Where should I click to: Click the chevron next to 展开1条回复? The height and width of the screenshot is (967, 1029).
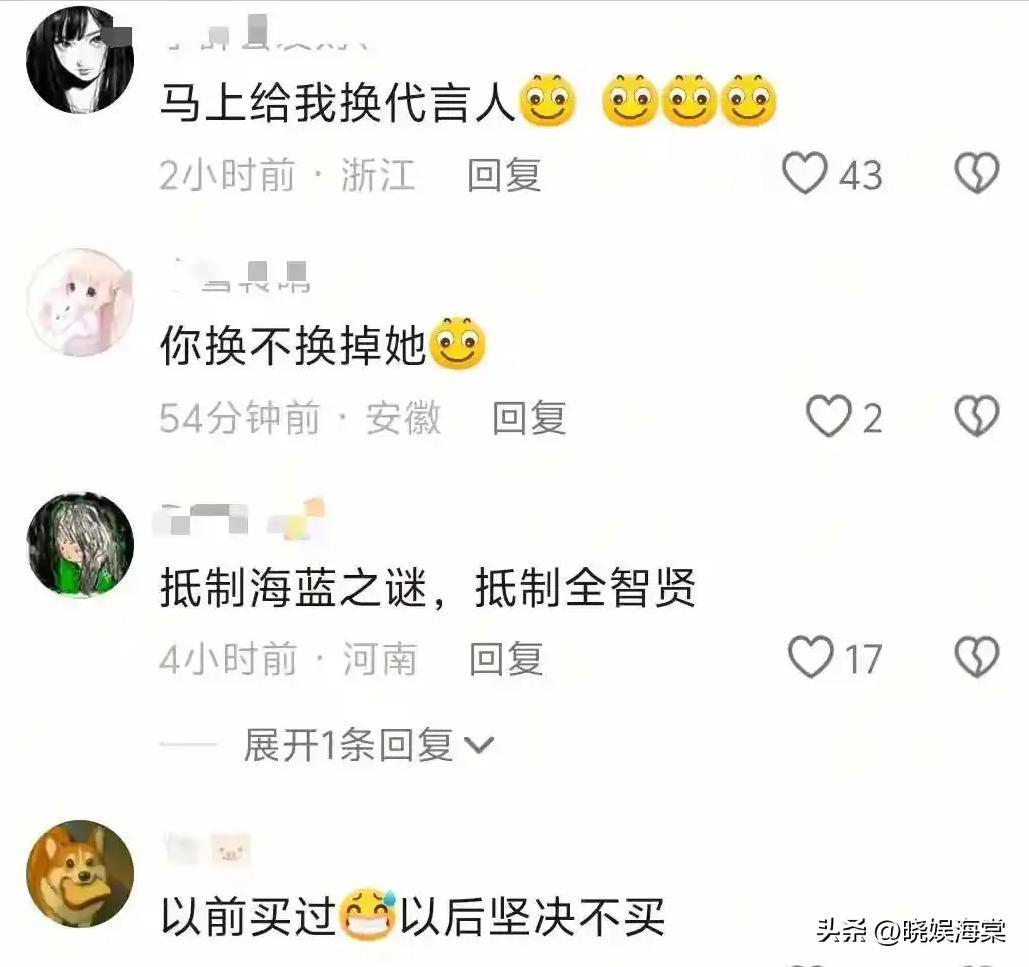[478, 745]
